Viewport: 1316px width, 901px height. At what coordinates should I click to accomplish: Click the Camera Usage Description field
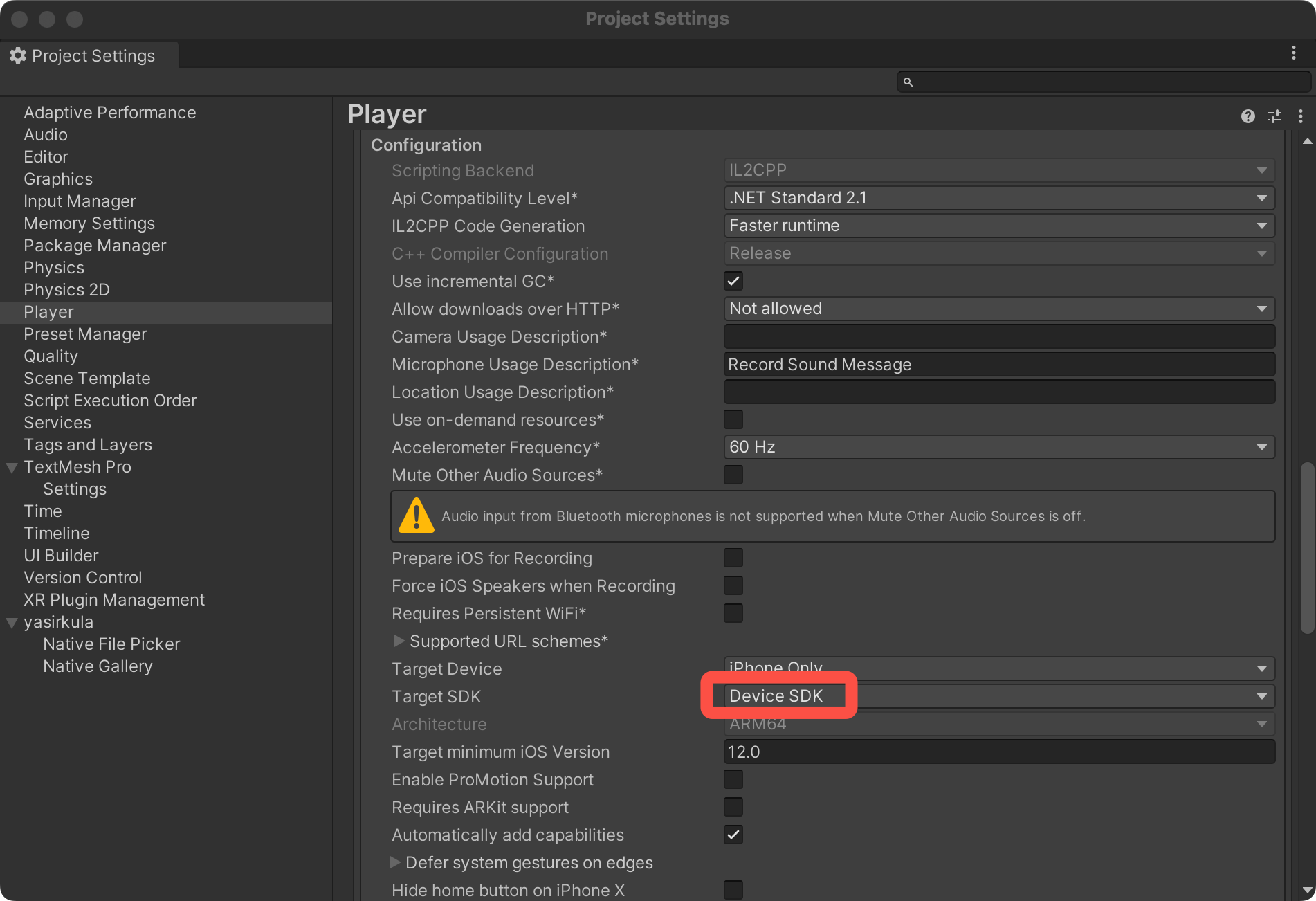[998, 337]
